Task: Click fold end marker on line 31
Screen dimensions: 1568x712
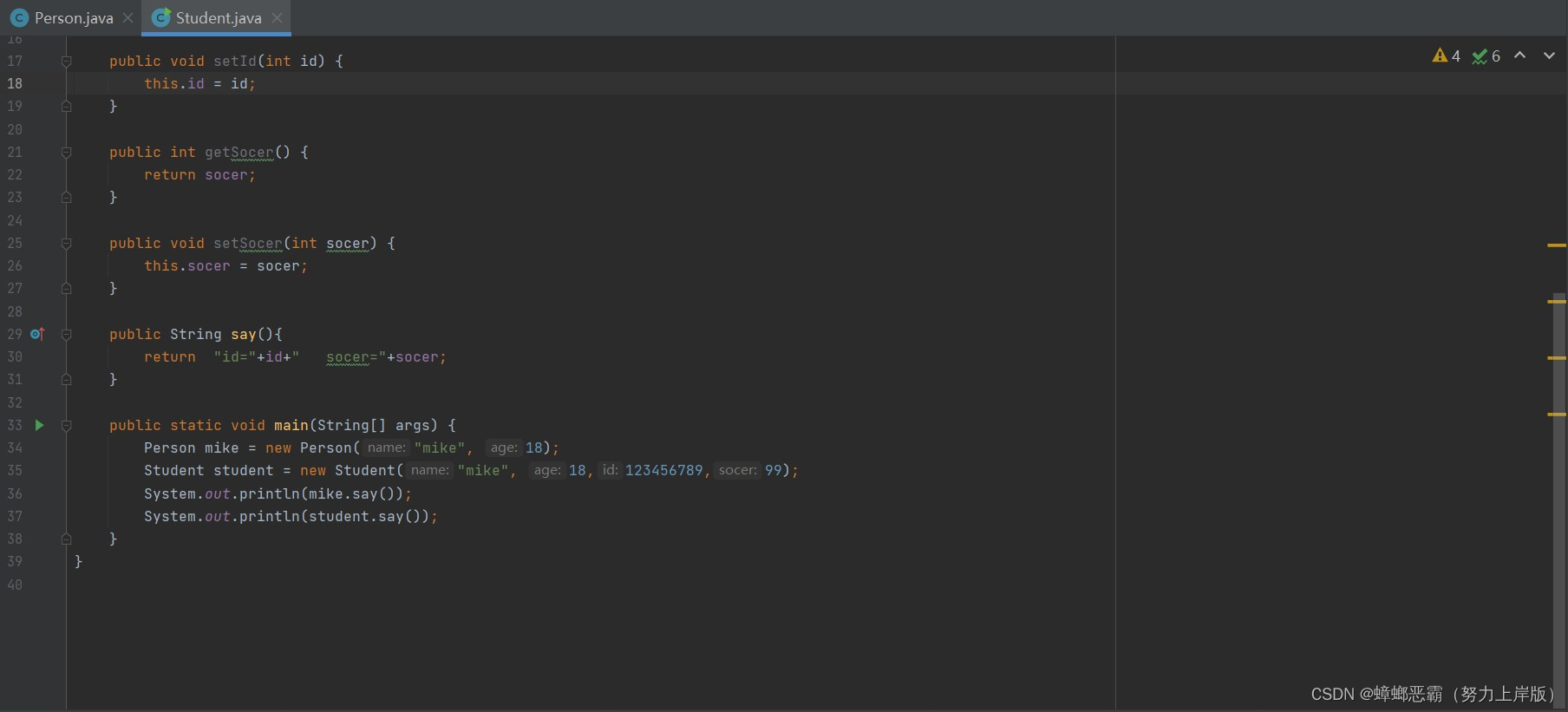Action: 66,379
